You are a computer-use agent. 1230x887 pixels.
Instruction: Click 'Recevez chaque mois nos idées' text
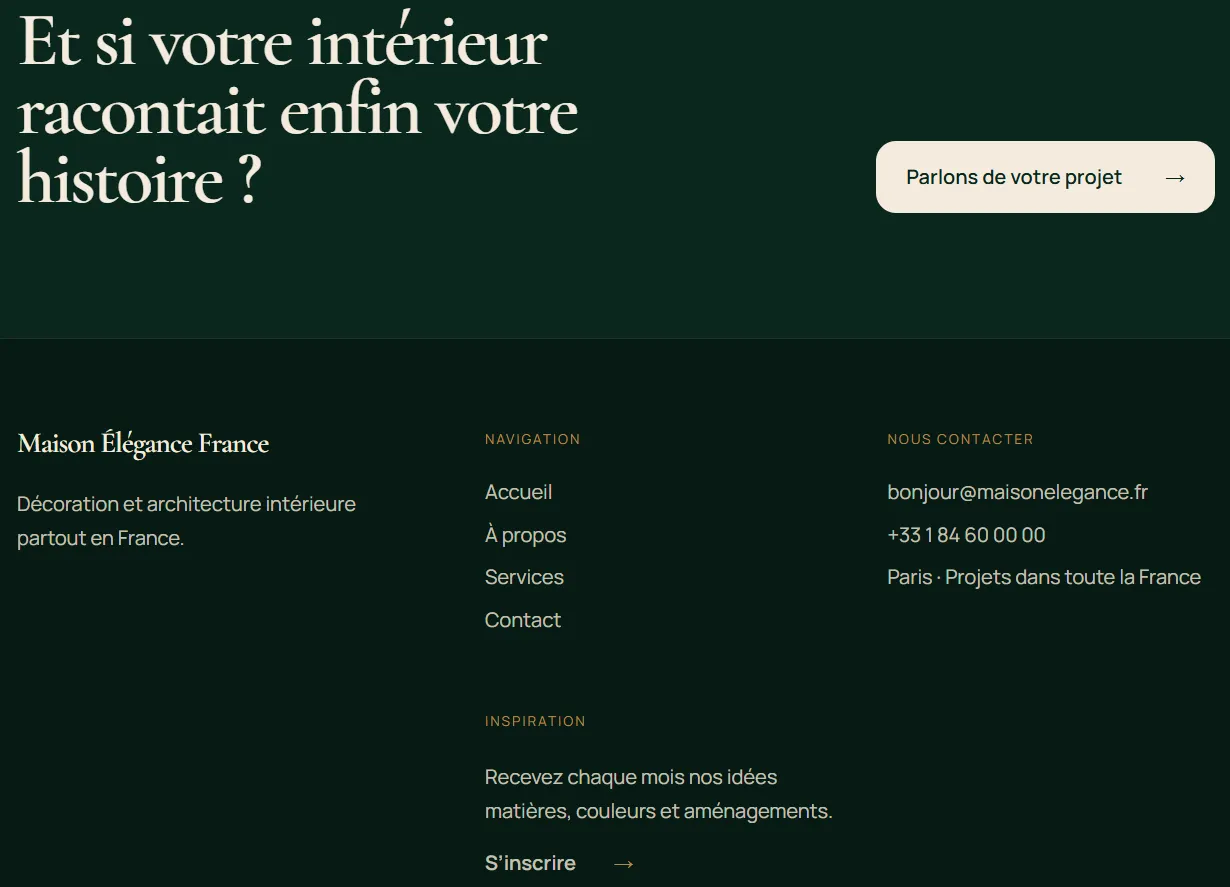point(631,777)
